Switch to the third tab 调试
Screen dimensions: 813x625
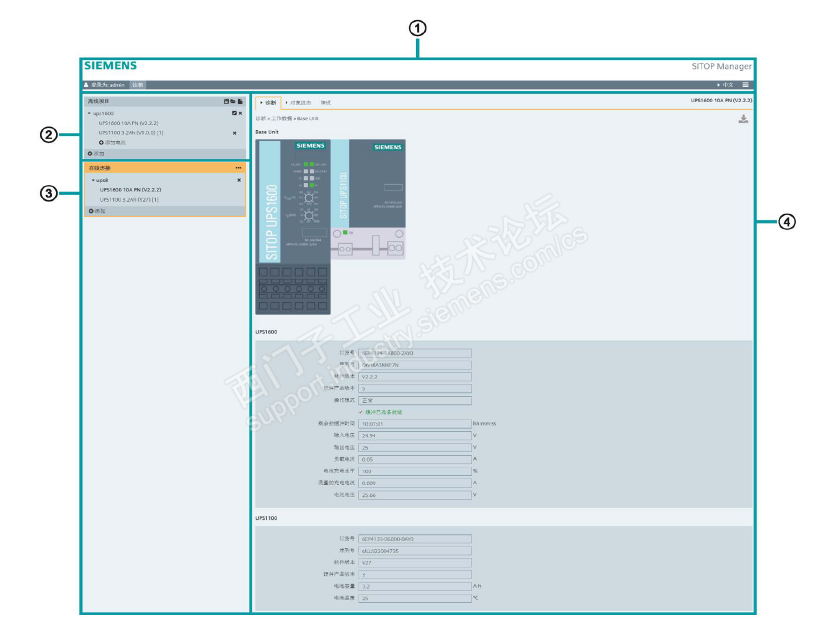(x=326, y=103)
